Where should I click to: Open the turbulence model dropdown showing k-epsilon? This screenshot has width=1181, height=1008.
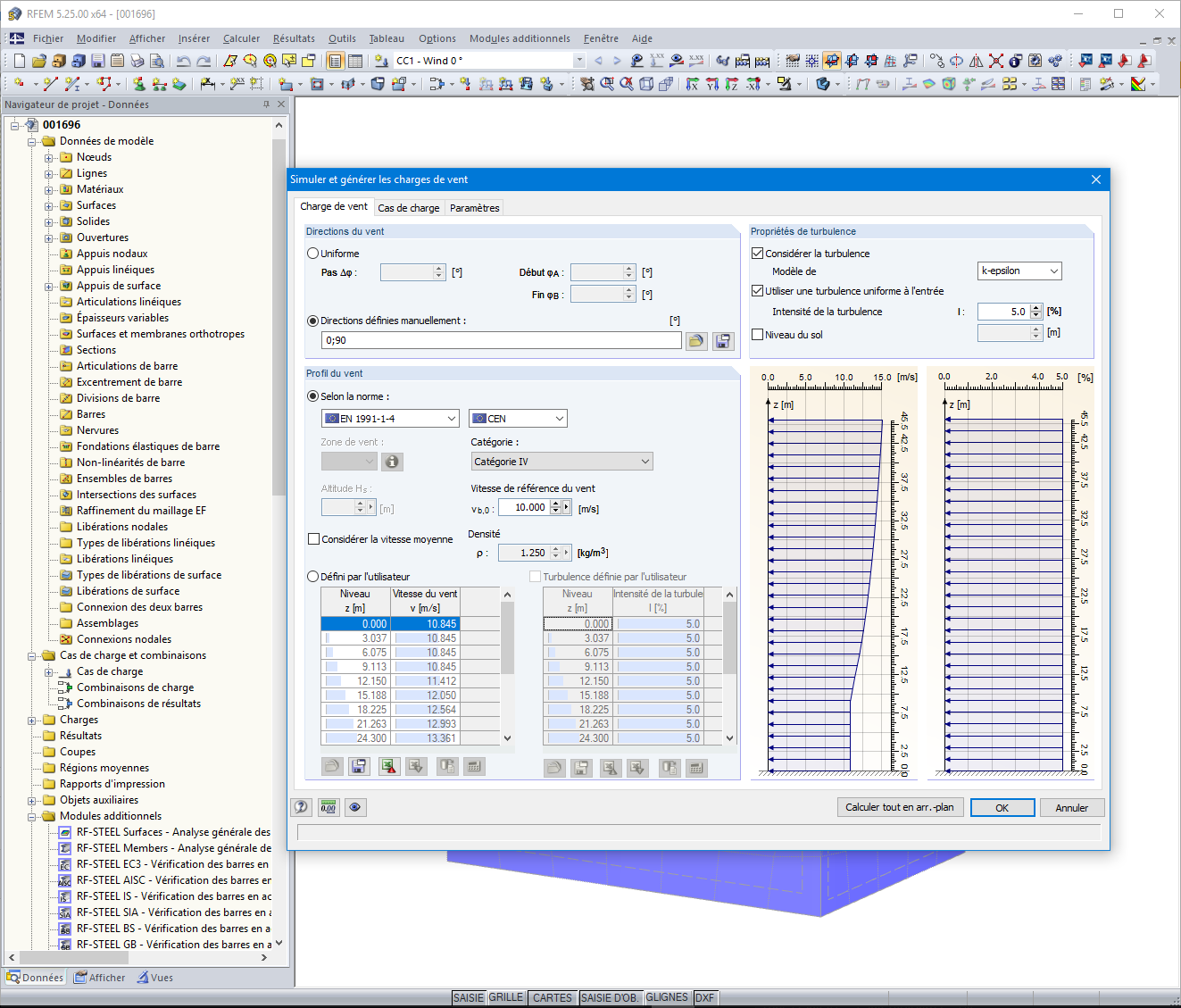pos(1054,271)
